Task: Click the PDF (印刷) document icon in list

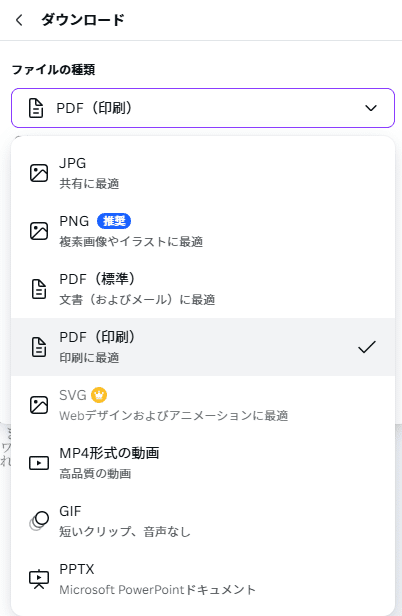Action: (x=39, y=347)
